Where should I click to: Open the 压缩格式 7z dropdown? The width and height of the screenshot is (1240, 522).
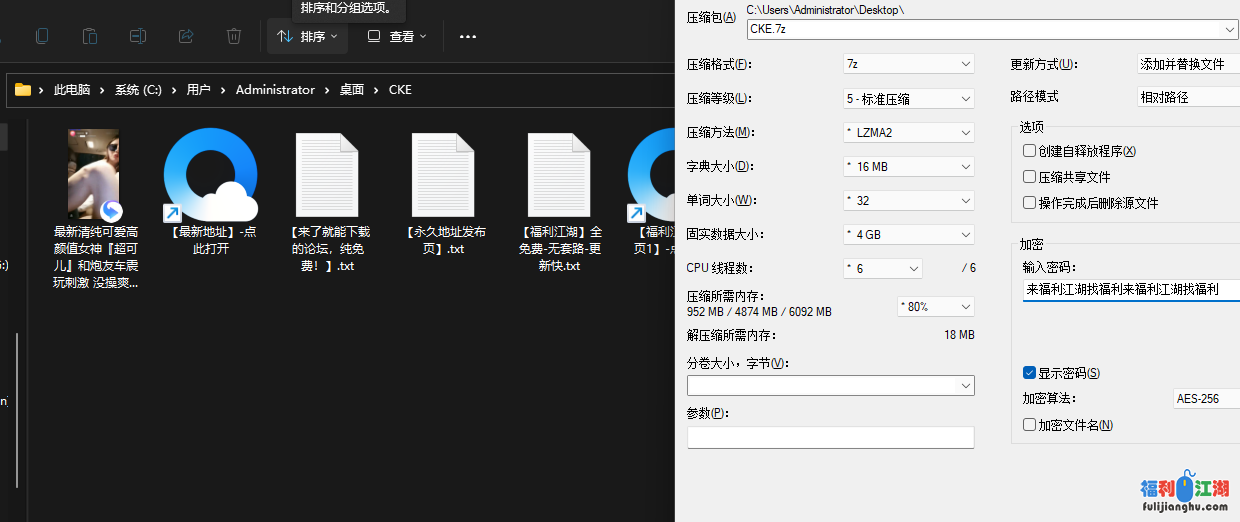(908, 64)
